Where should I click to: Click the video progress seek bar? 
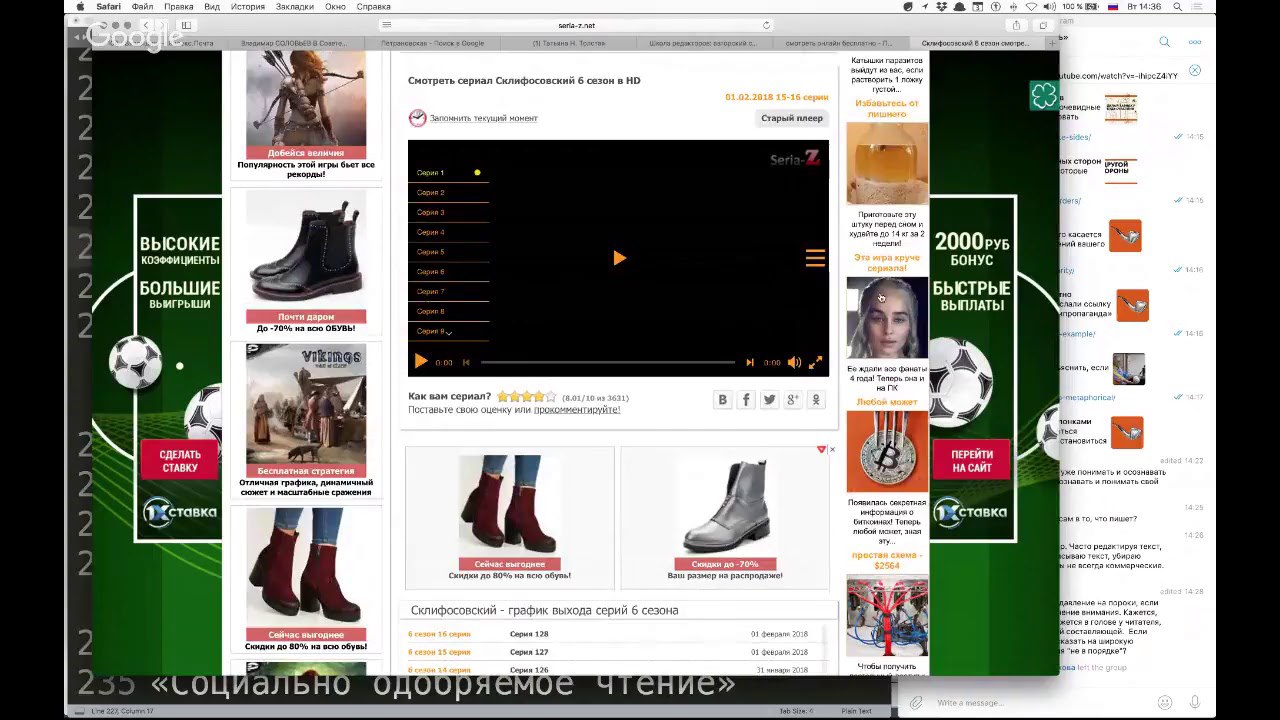tap(608, 362)
